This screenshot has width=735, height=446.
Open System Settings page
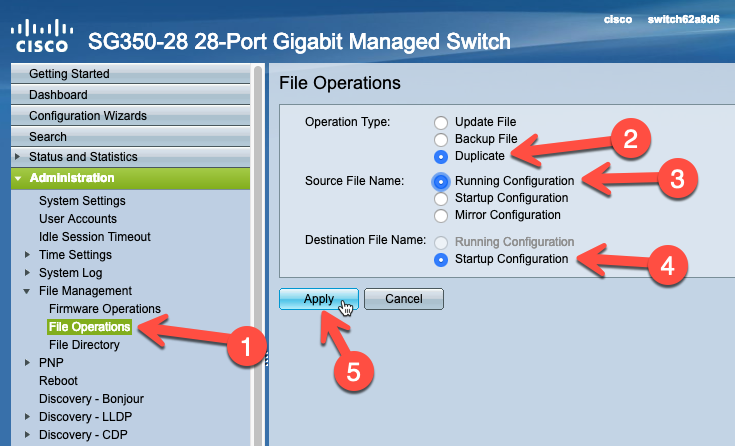(x=82, y=201)
